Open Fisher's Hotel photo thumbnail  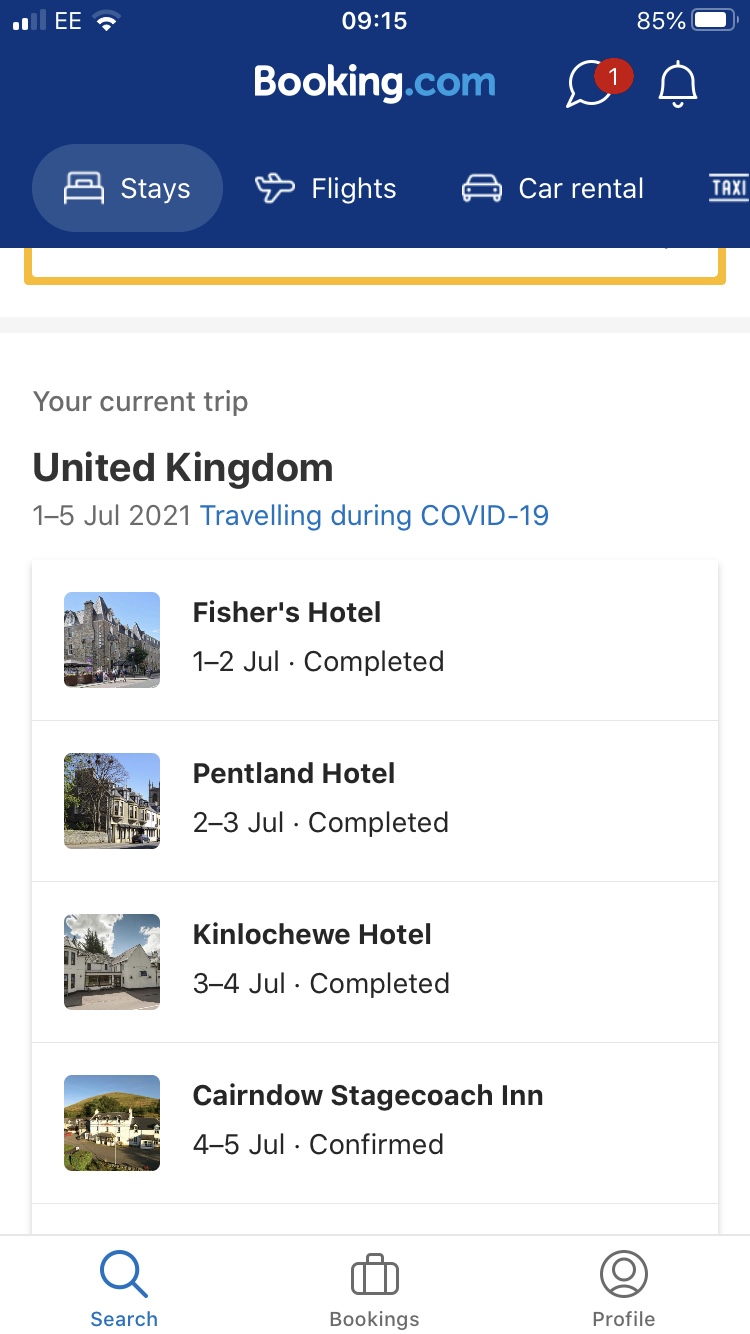[x=112, y=640]
